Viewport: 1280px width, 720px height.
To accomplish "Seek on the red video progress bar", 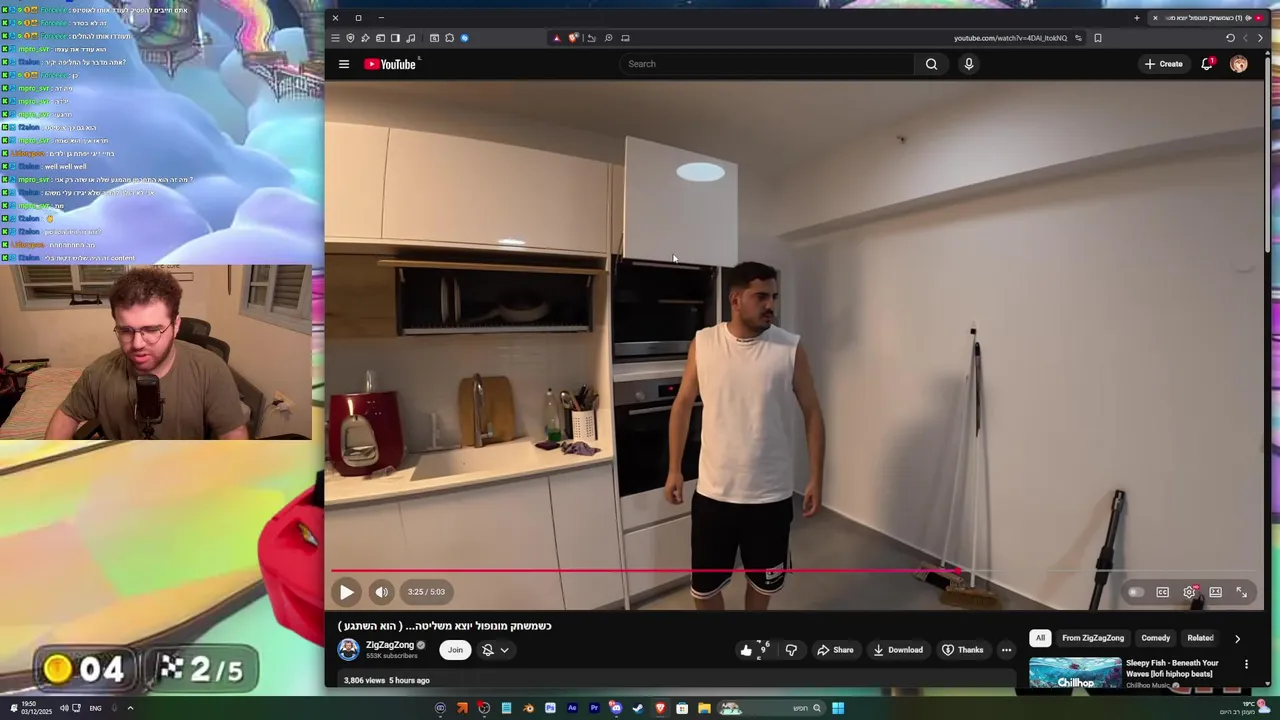I will tap(645, 572).
